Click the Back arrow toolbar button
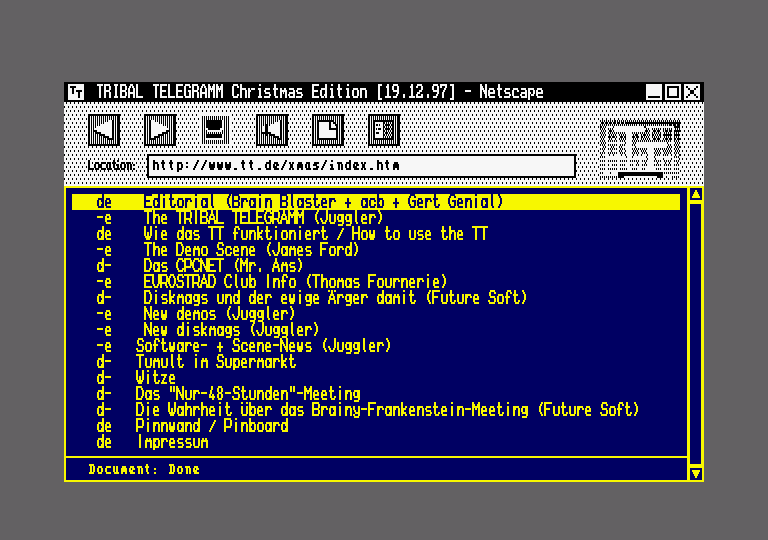This screenshot has height=540, width=768. pos(104,130)
